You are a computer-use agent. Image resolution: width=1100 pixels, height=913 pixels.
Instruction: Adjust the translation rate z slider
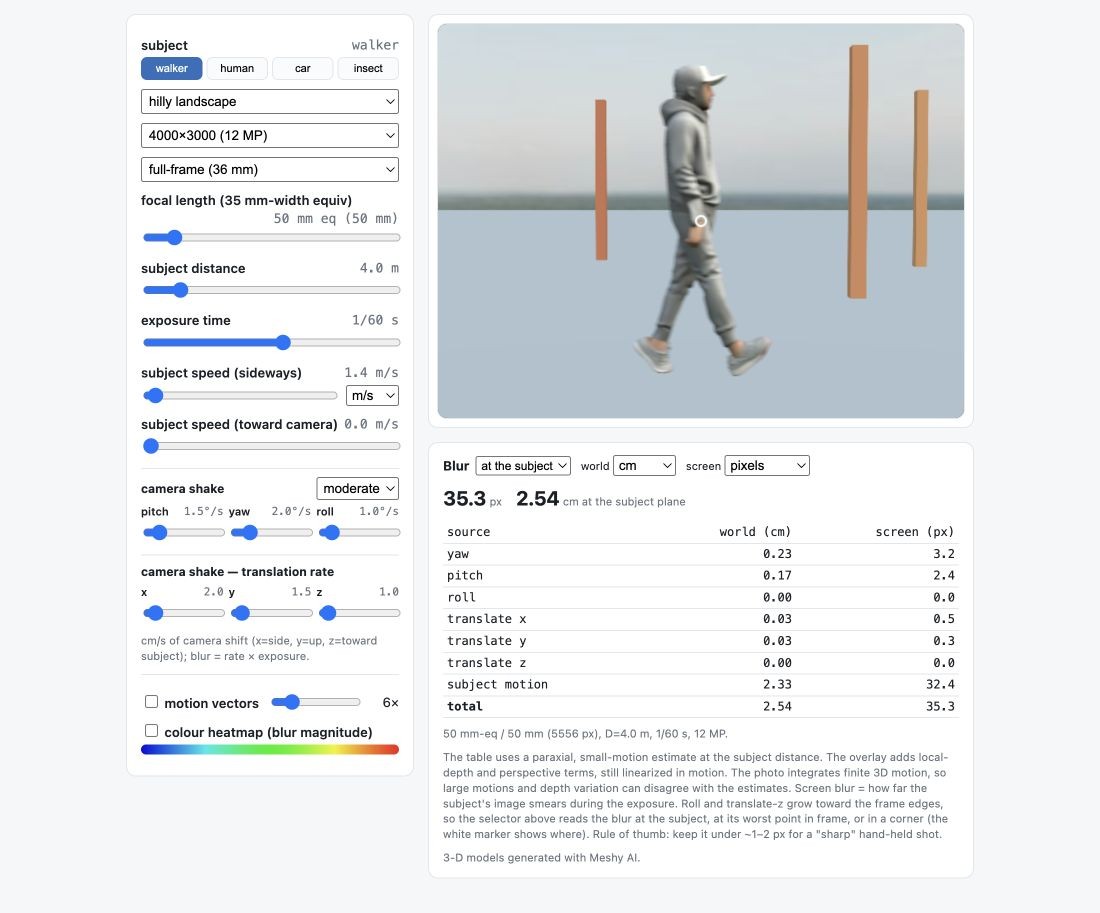[x=359, y=613]
